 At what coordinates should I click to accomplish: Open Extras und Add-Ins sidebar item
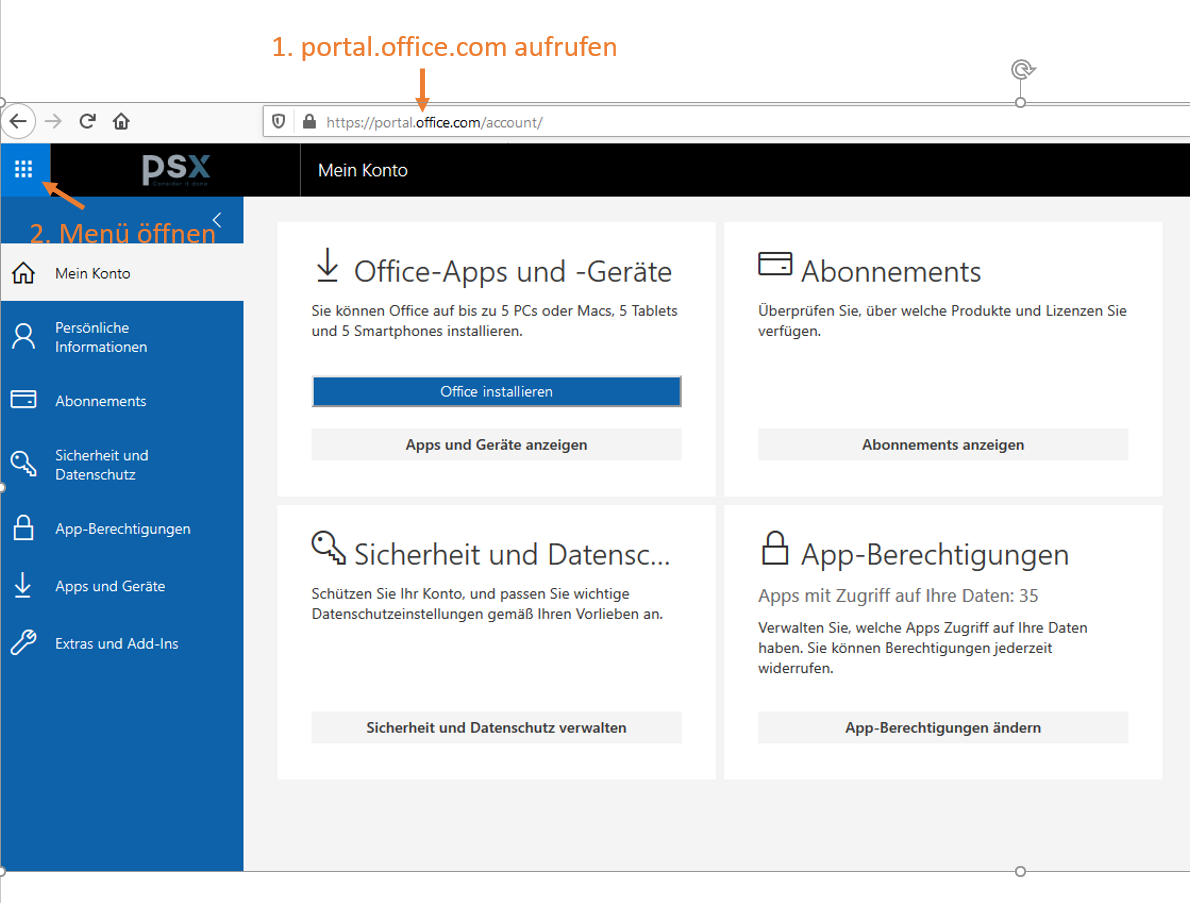pyautogui.click(x=116, y=644)
